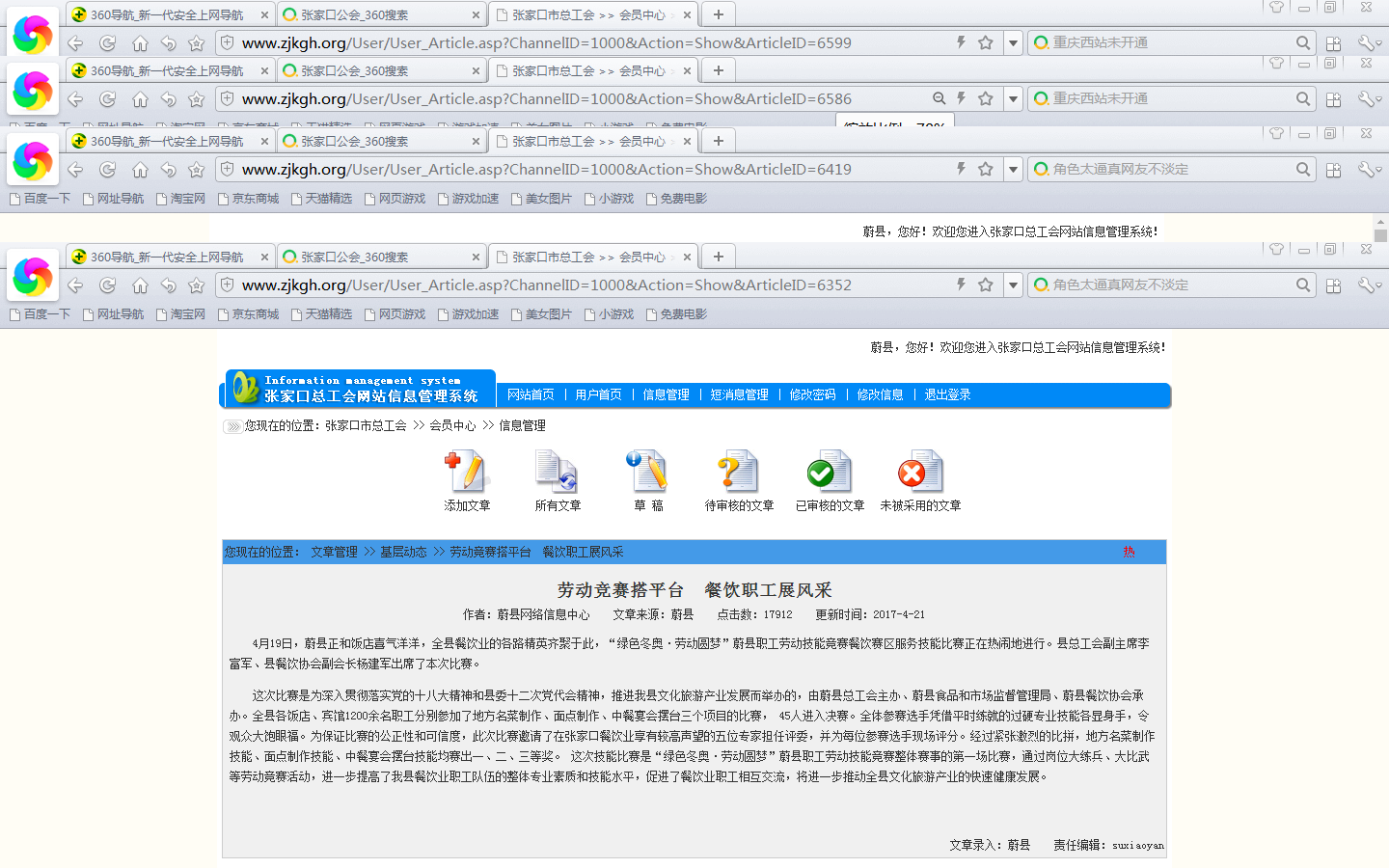Click the lightning icon in the ArticleID=6352 address bar
This screenshot has width=1389, height=868.
[x=961, y=285]
